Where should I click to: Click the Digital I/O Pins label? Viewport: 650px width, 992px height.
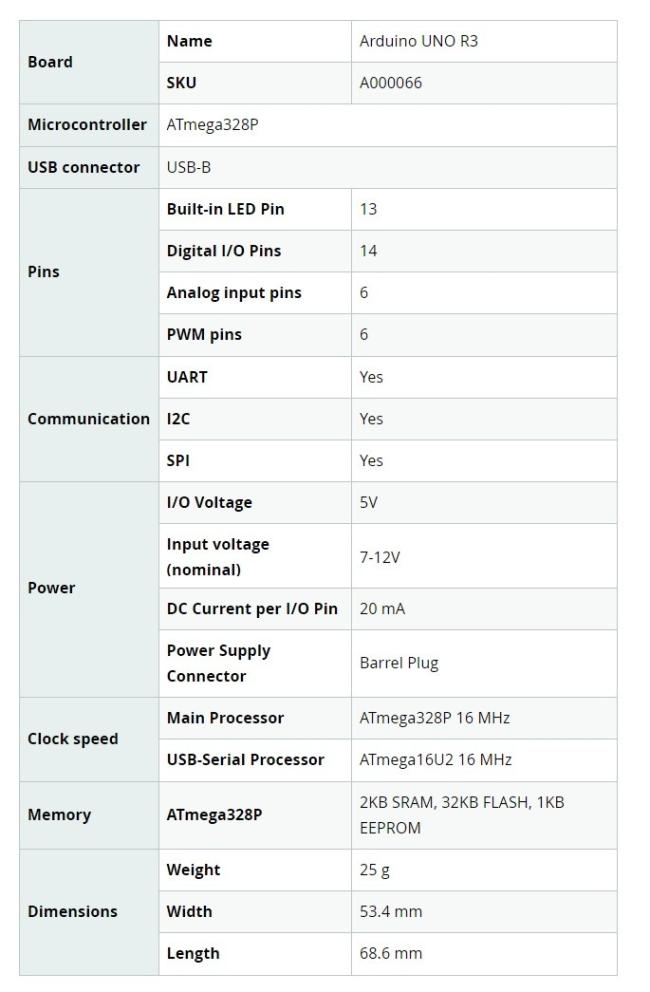point(223,251)
